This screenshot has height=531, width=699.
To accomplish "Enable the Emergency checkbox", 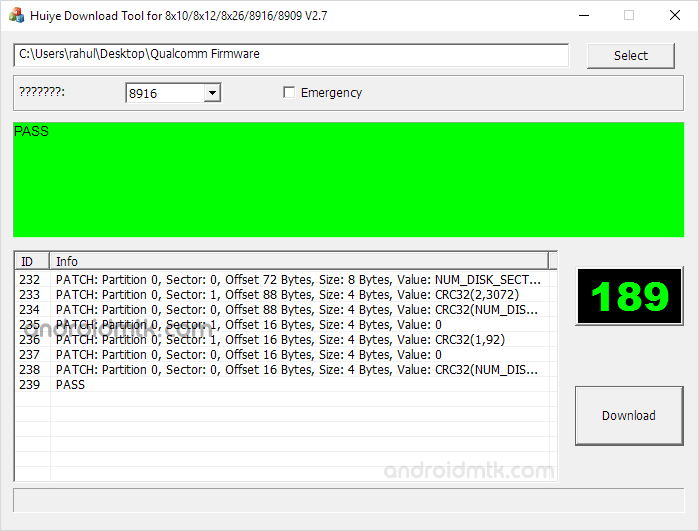I will click(x=290, y=93).
